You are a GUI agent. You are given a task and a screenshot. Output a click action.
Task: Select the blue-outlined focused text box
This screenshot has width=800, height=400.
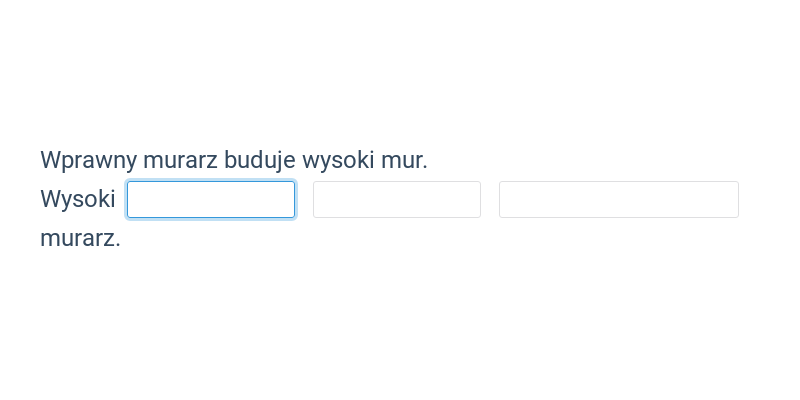[x=211, y=199]
